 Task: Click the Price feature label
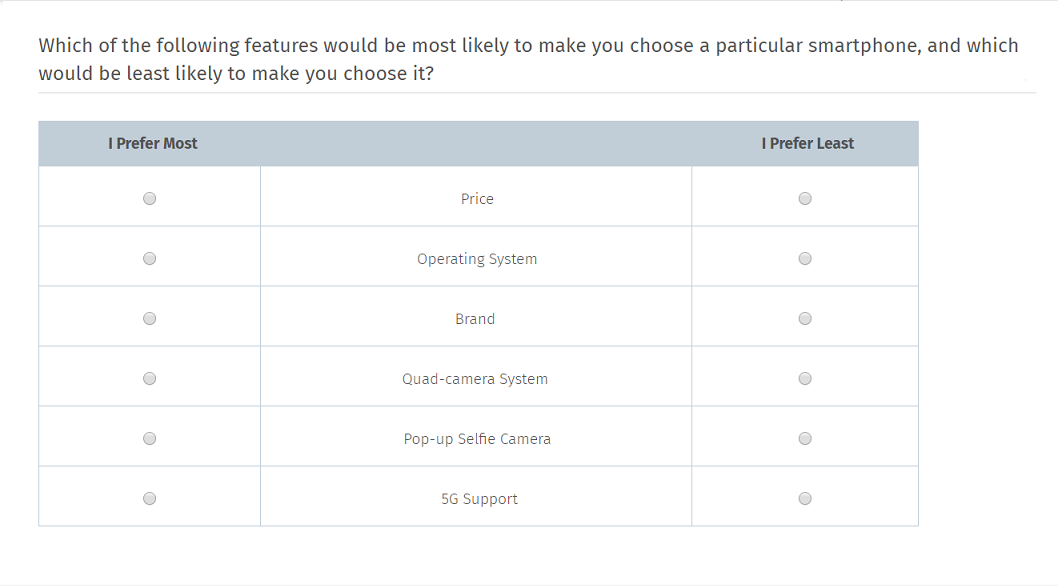tap(477, 199)
